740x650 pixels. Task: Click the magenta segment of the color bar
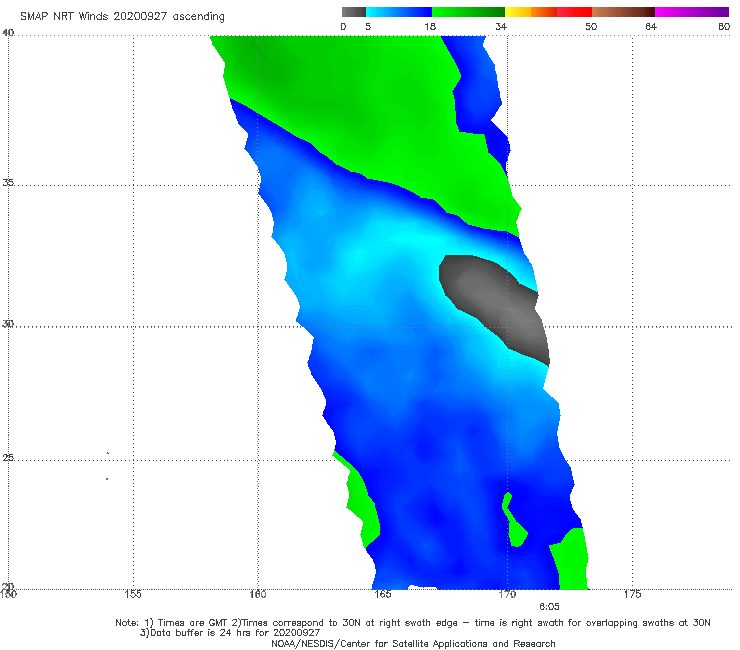692,12
